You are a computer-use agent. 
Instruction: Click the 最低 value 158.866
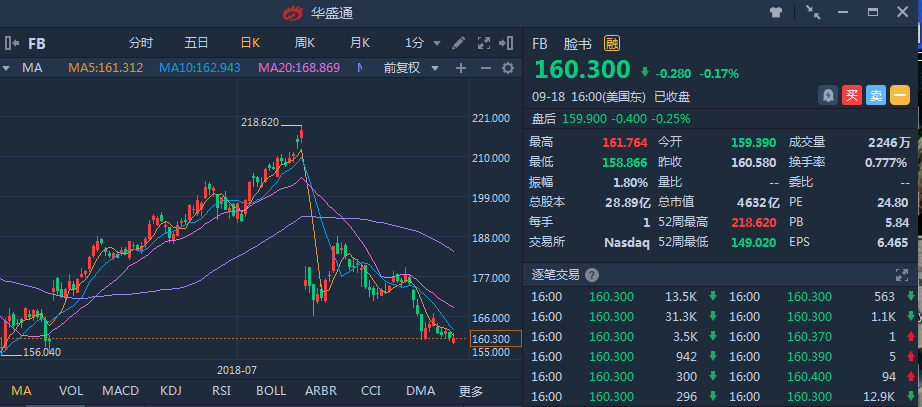click(x=624, y=162)
